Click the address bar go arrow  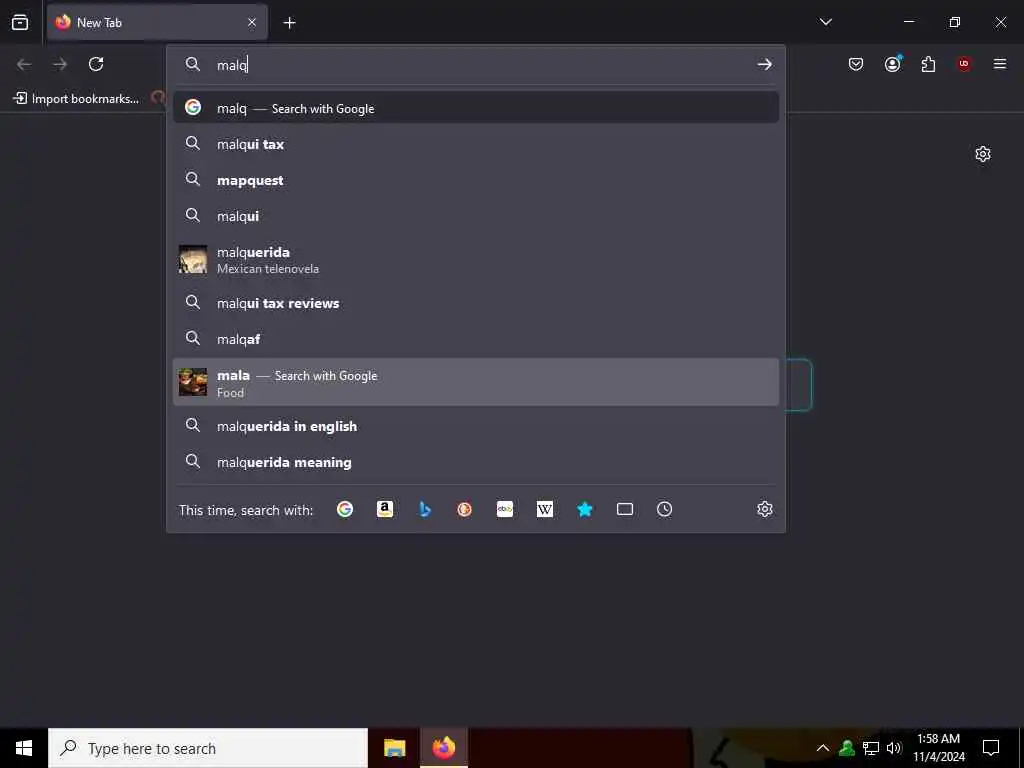[765, 64]
